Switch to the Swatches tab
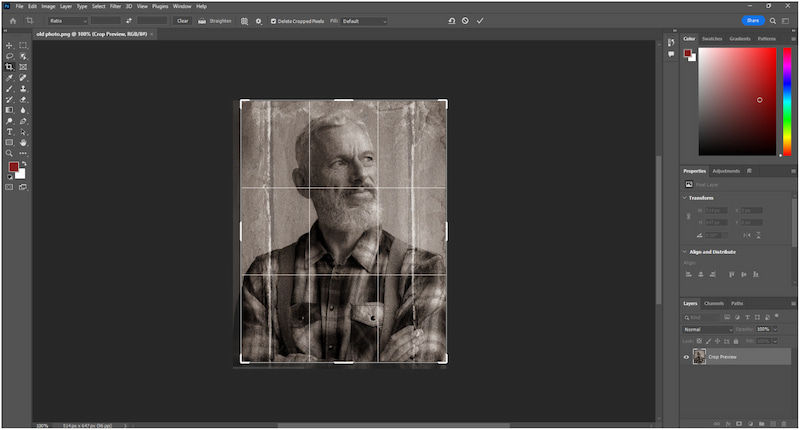800x430 pixels. click(712, 38)
